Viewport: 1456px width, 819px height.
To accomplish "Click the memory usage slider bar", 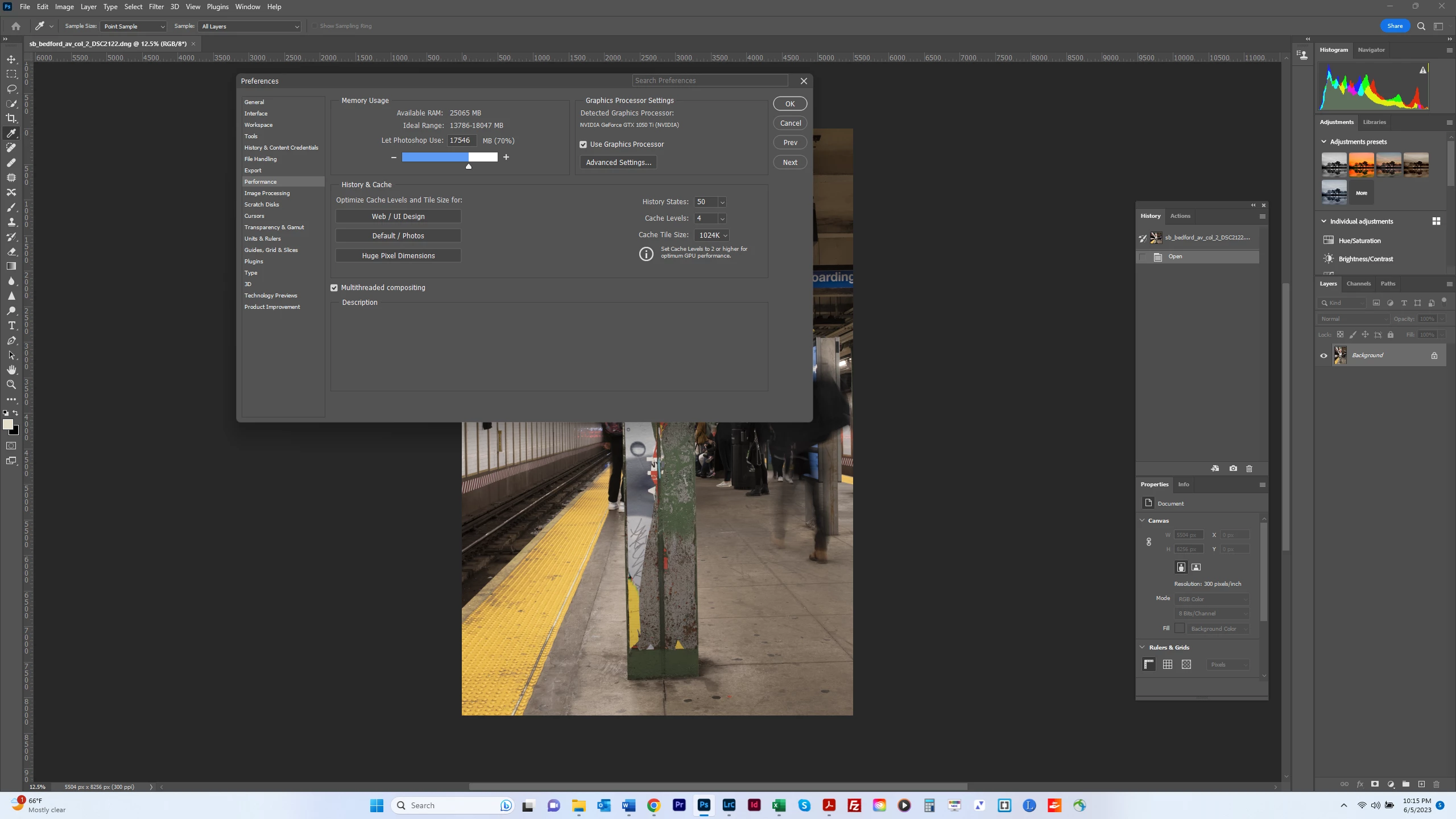I will pos(449,157).
